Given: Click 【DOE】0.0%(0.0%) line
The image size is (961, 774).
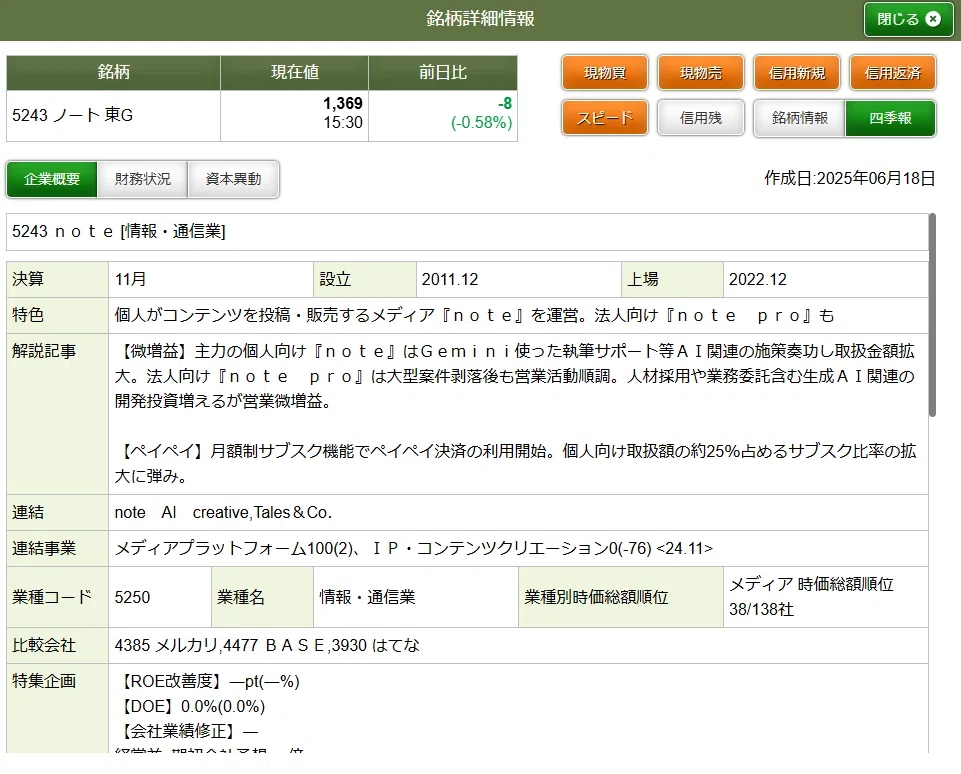Looking at the screenshot, I should (190, 707).
